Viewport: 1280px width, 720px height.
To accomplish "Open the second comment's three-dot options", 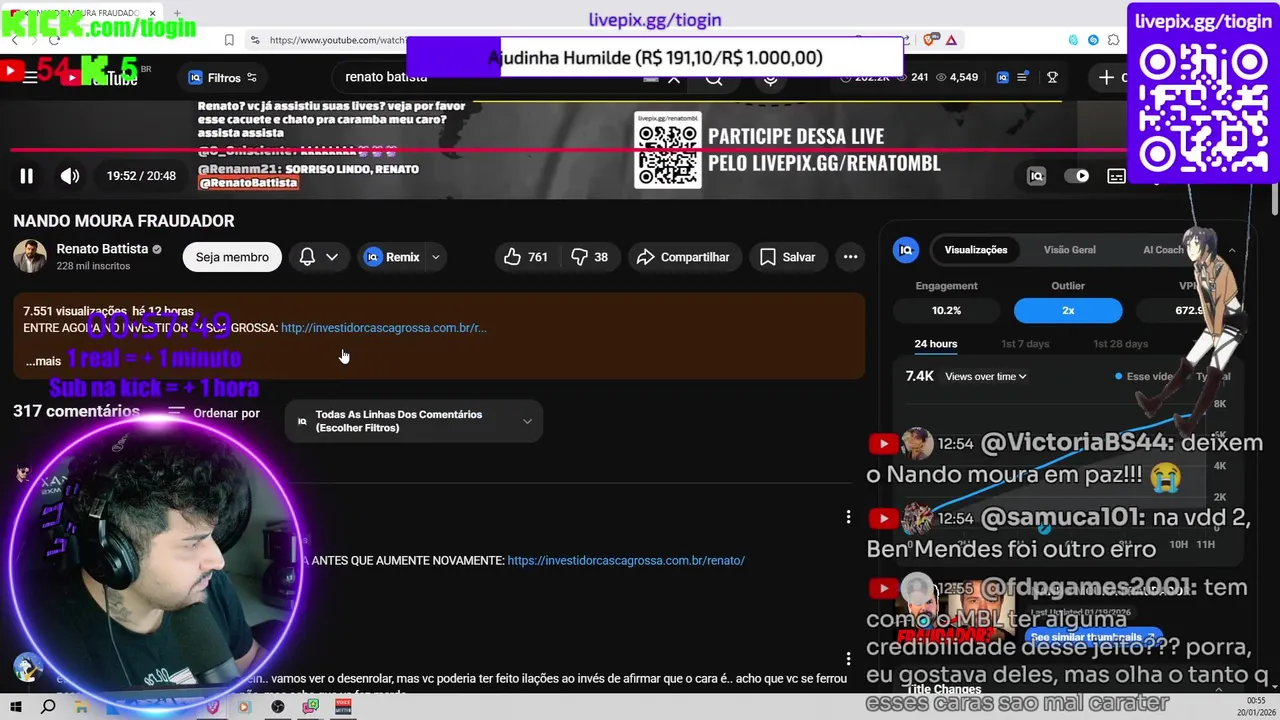I will click(x=848, y=659).
